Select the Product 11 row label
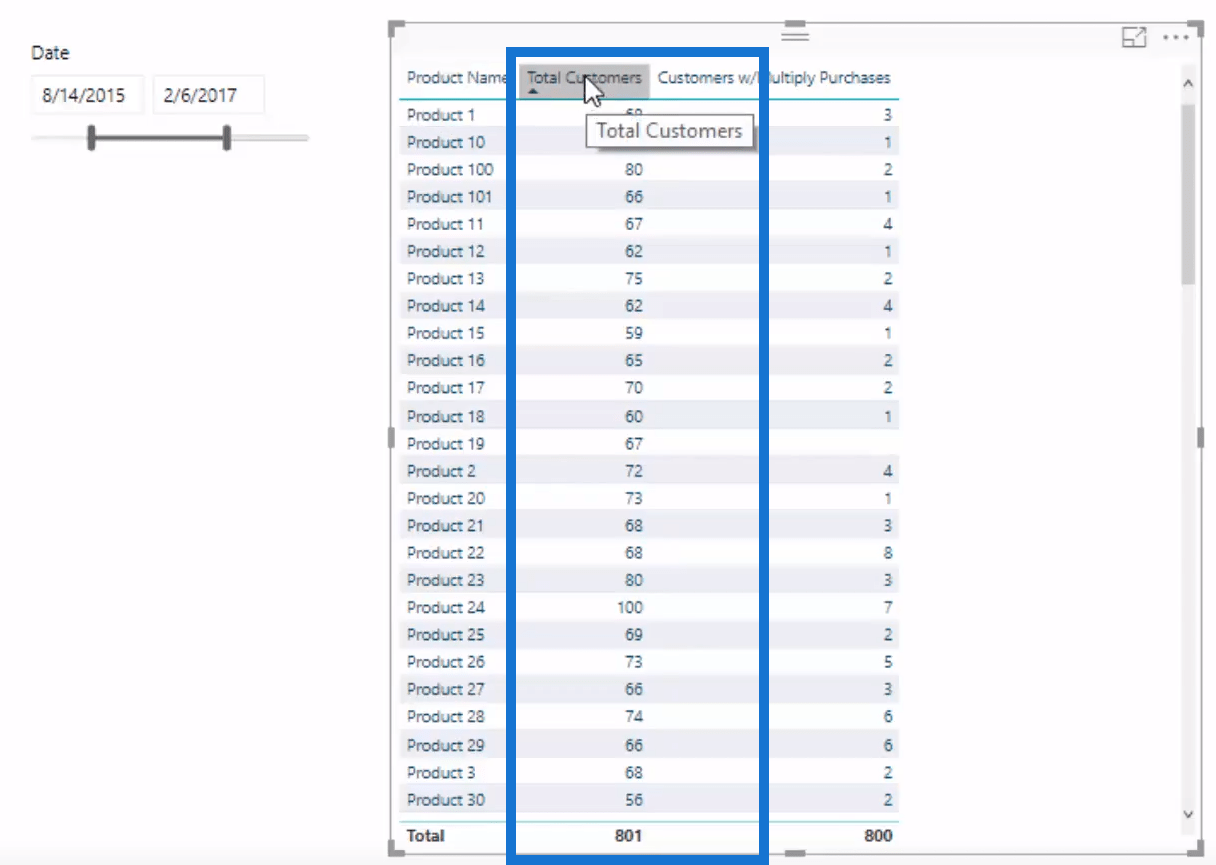This screenshot has width=1216, height=865. tap(445, 224)
